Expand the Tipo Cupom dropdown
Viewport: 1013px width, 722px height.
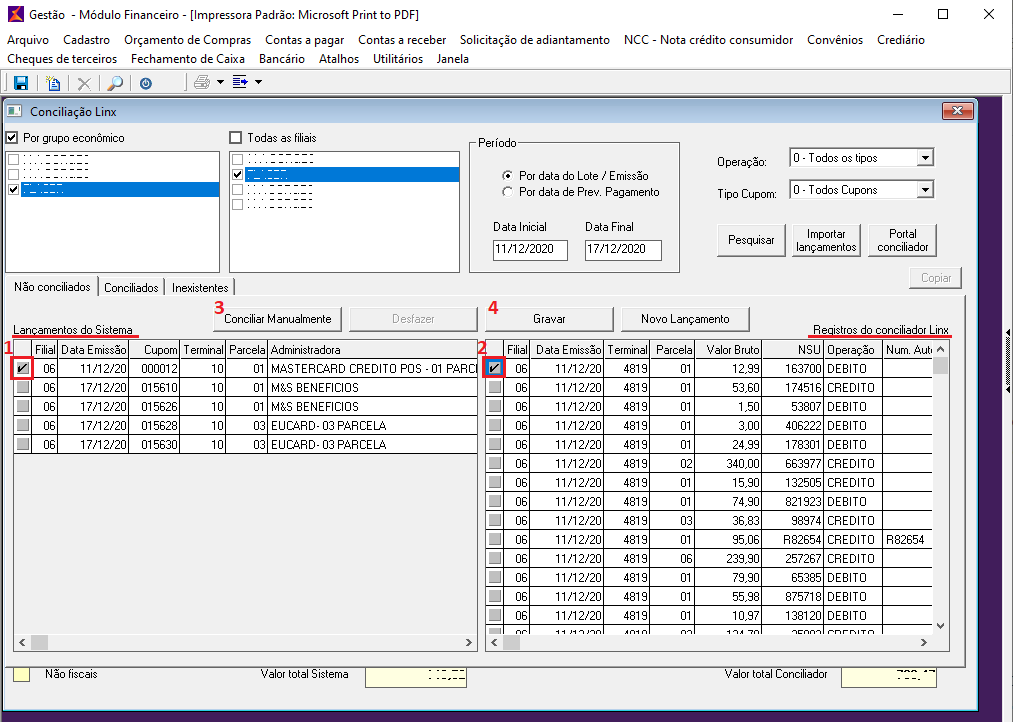(924, 190)
